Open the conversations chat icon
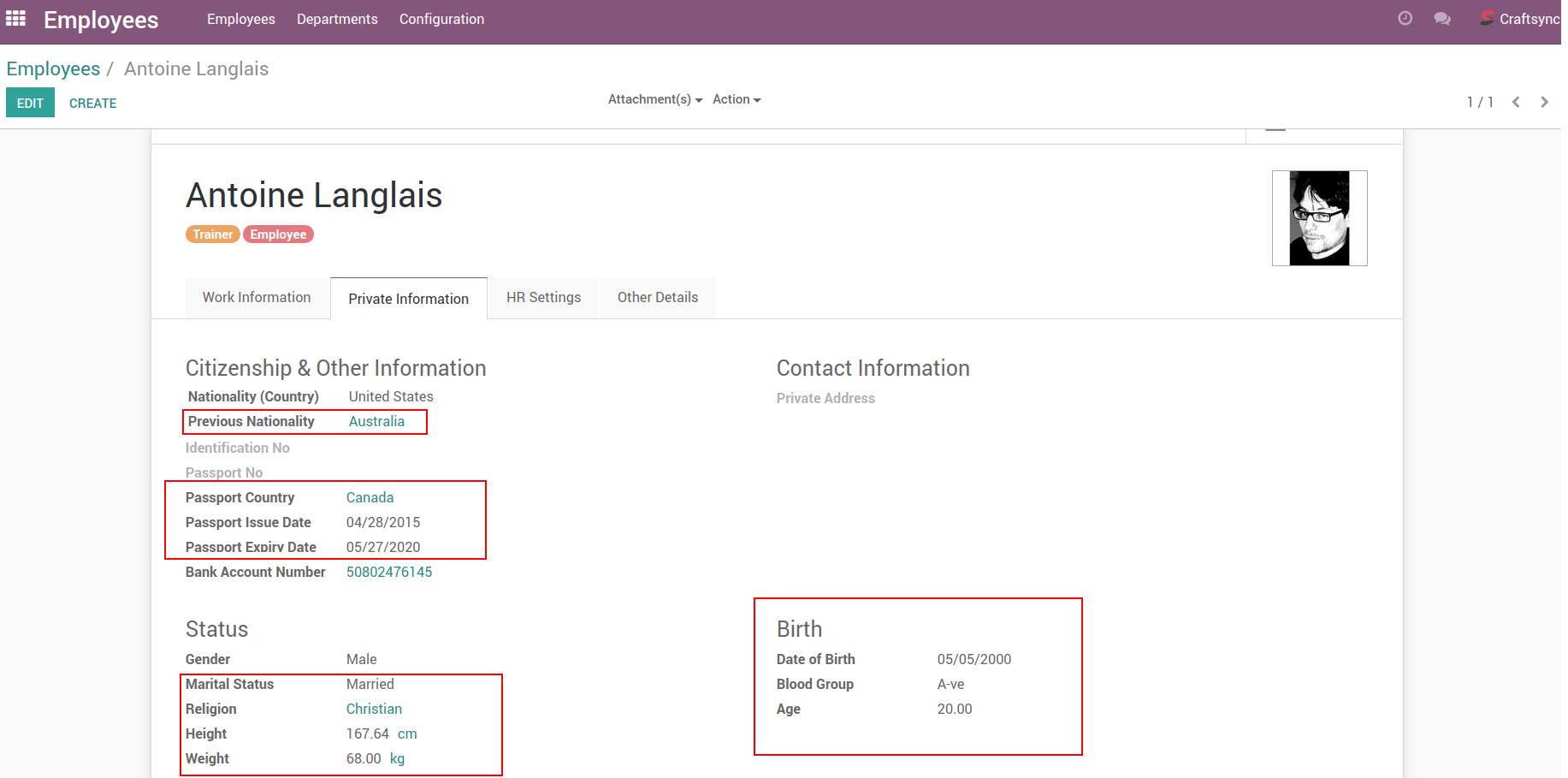Viewport: 1568px width, 778px height. pyautogui.click(x=1442, y=19)
